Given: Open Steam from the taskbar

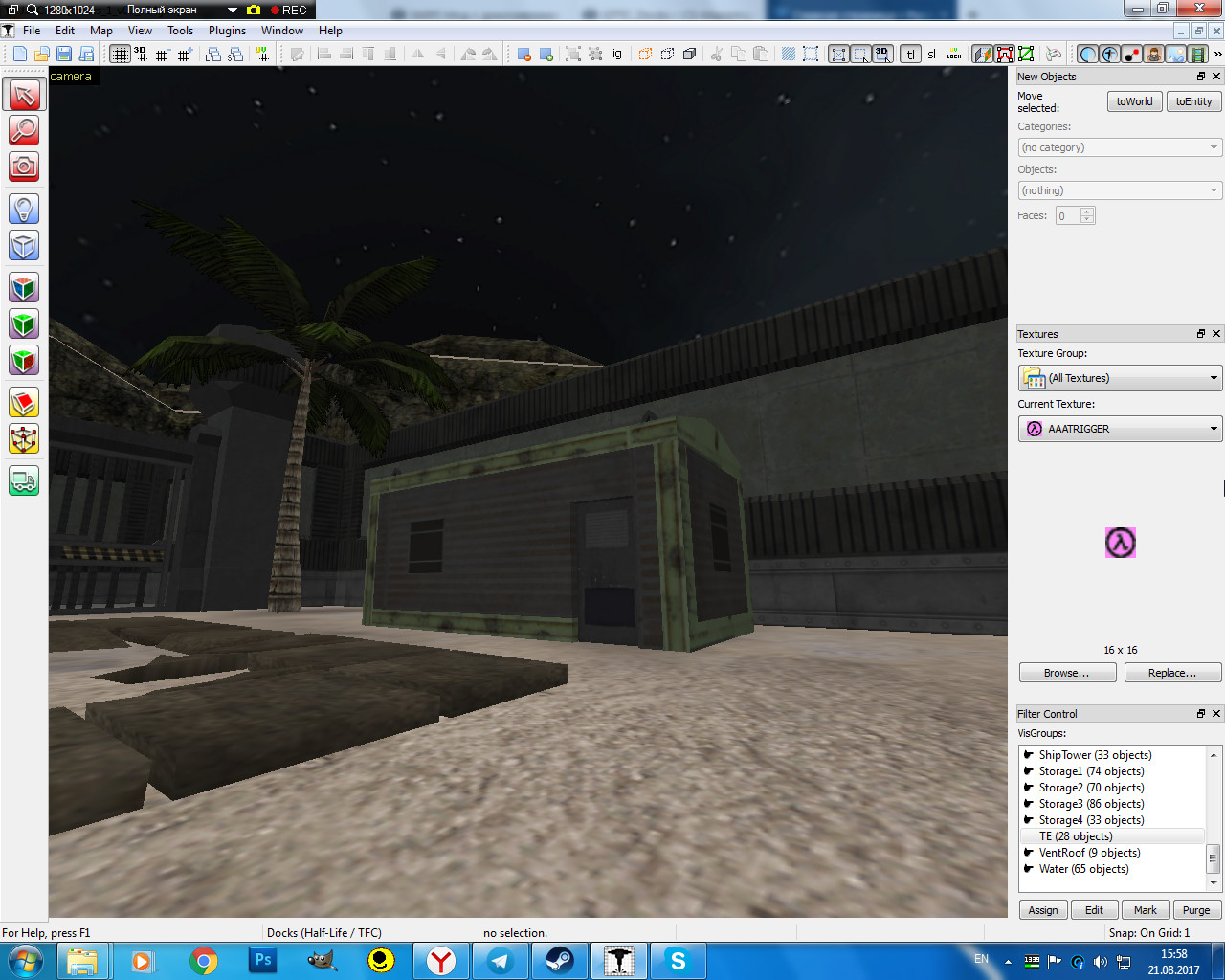Looking at the screenshot, I should (560, 961).
